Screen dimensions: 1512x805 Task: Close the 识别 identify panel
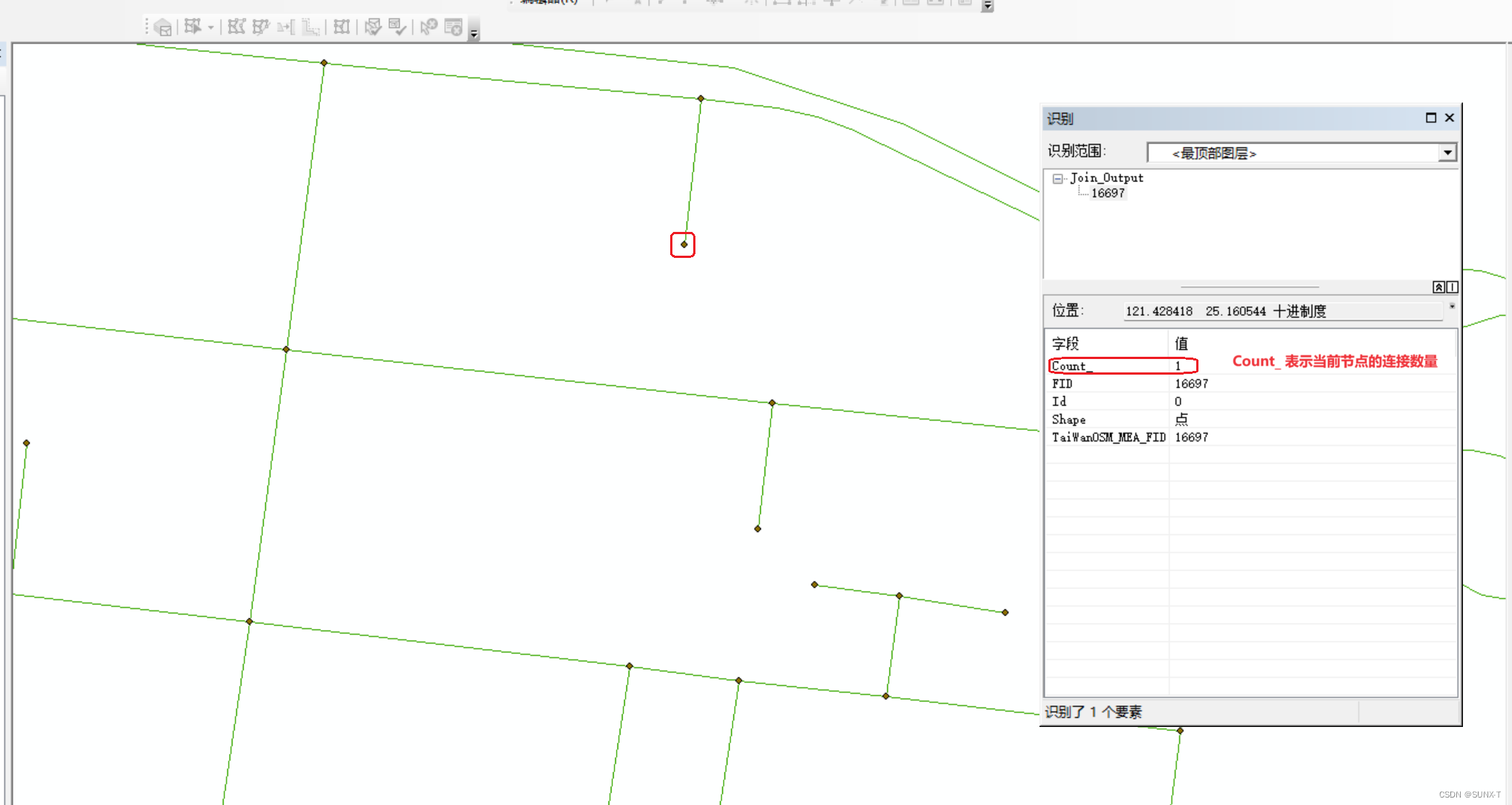[1450, 117]
